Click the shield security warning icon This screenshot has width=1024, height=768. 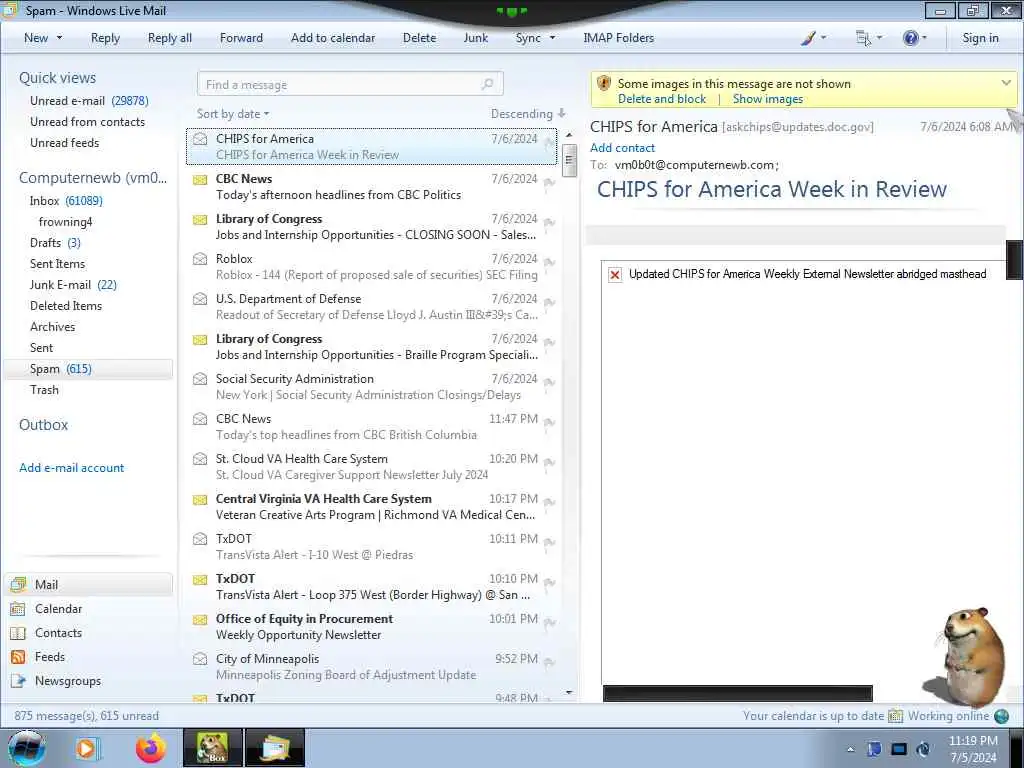(604, 83)
